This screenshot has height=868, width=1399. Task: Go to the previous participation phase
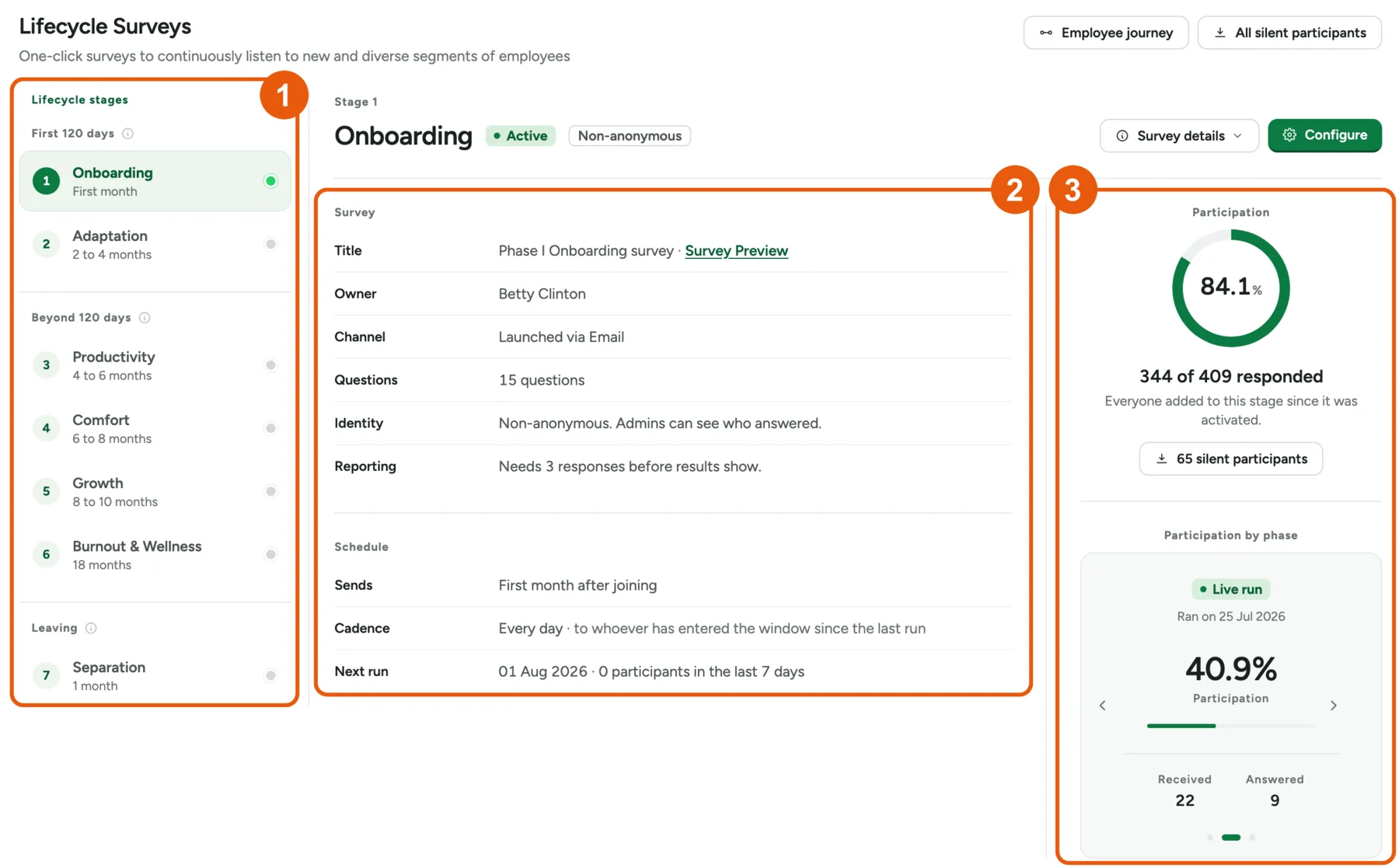tap(1102, 706)
